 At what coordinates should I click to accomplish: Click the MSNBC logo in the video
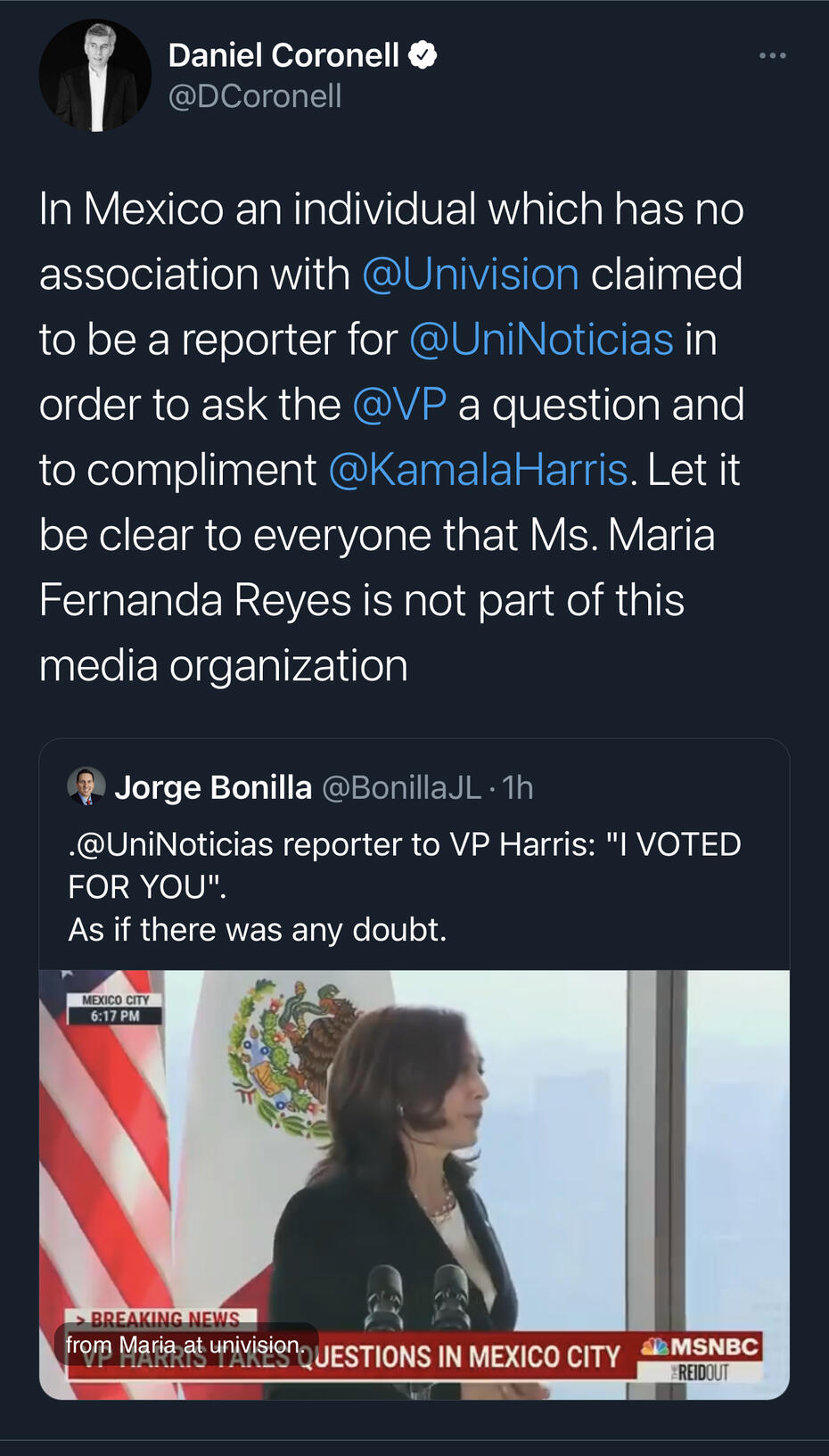(x=701, y=1346)
